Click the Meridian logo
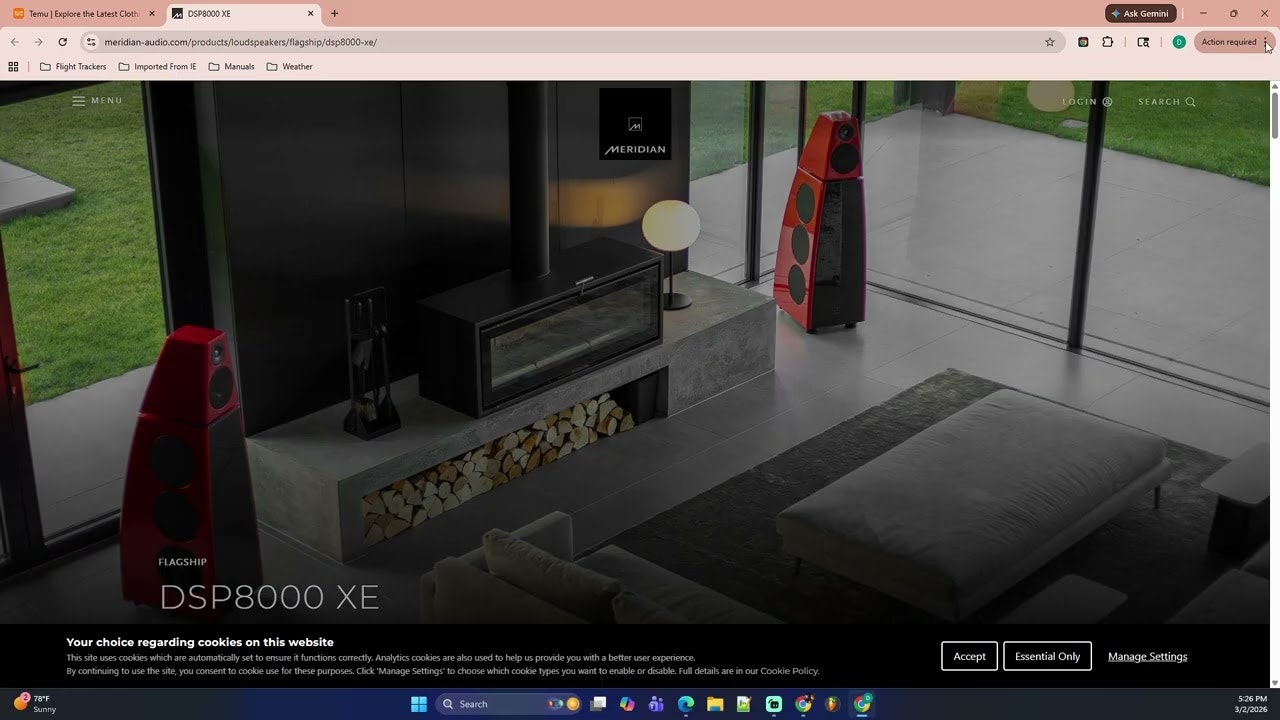 635,124
